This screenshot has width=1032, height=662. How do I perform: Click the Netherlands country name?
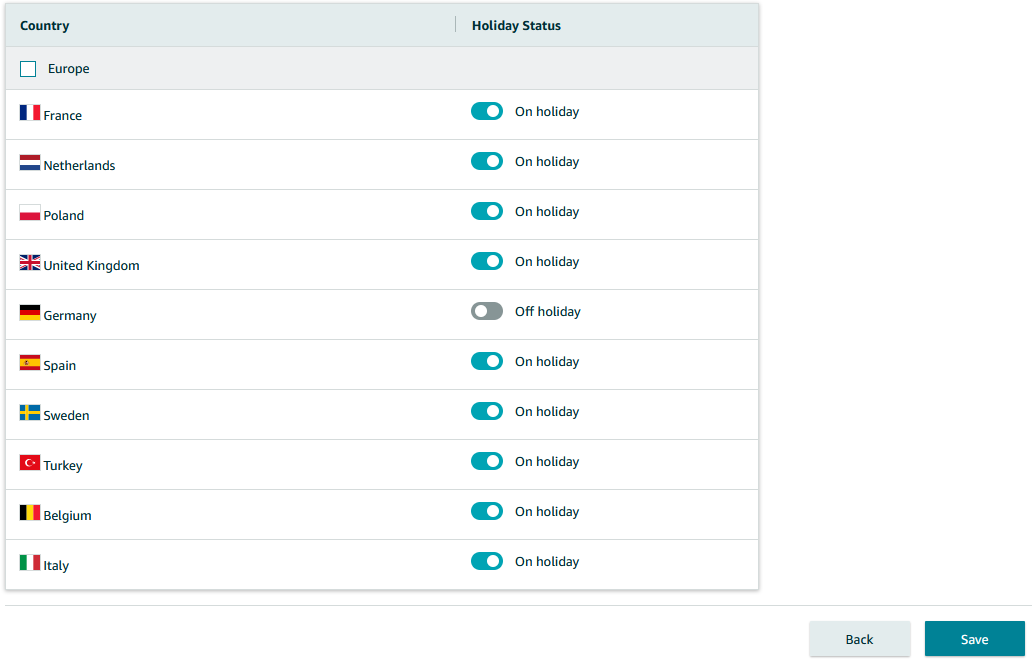point(79,165)
